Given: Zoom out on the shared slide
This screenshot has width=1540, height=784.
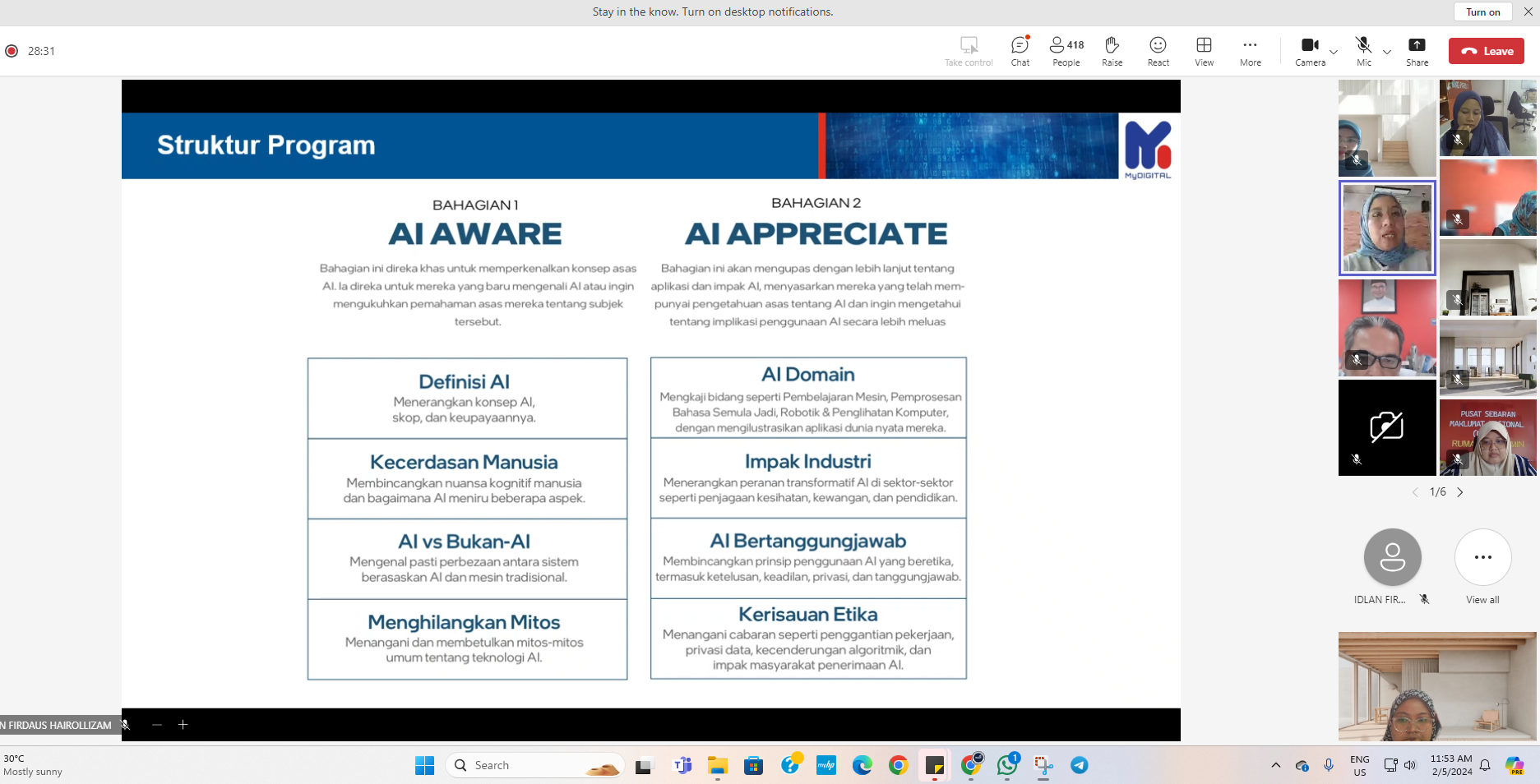Looking at the screenshot, I should point(157,725).
